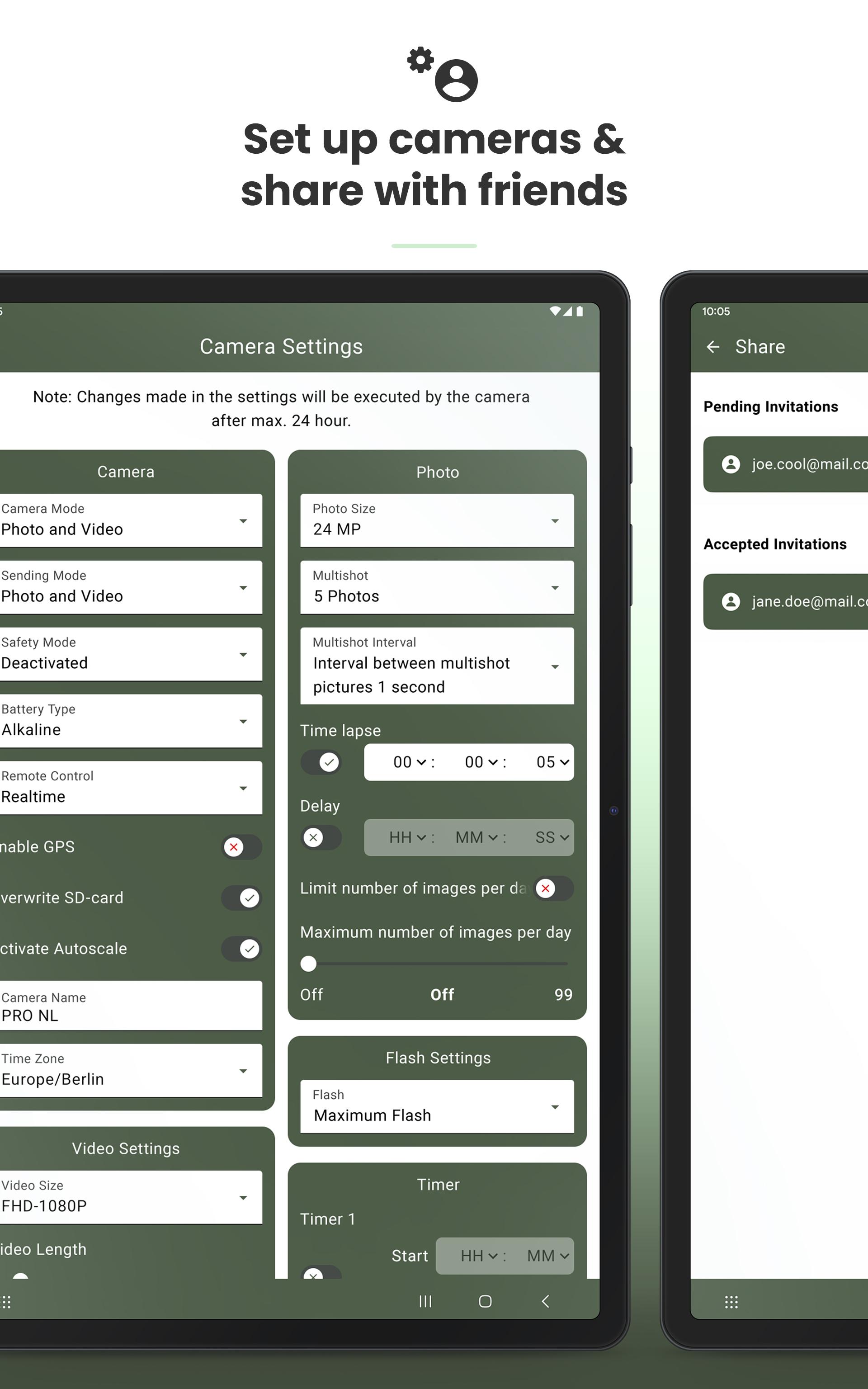Tap the app grid dots on Share tablet
The height and width of the screenshot is (1389, 868).
click(x=731, y=1302)
